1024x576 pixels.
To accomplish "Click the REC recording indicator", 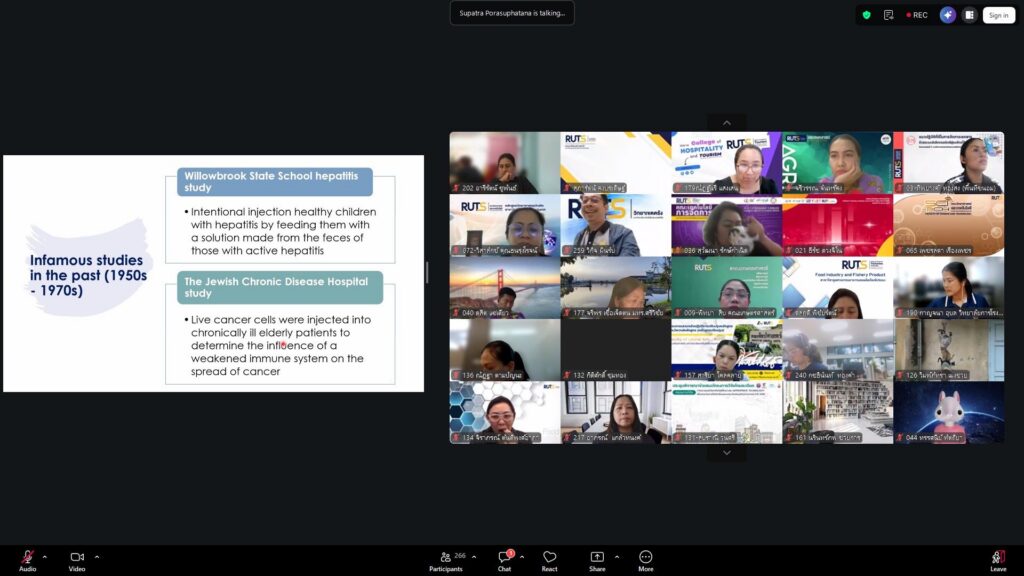I will click(x=916, y=15).
